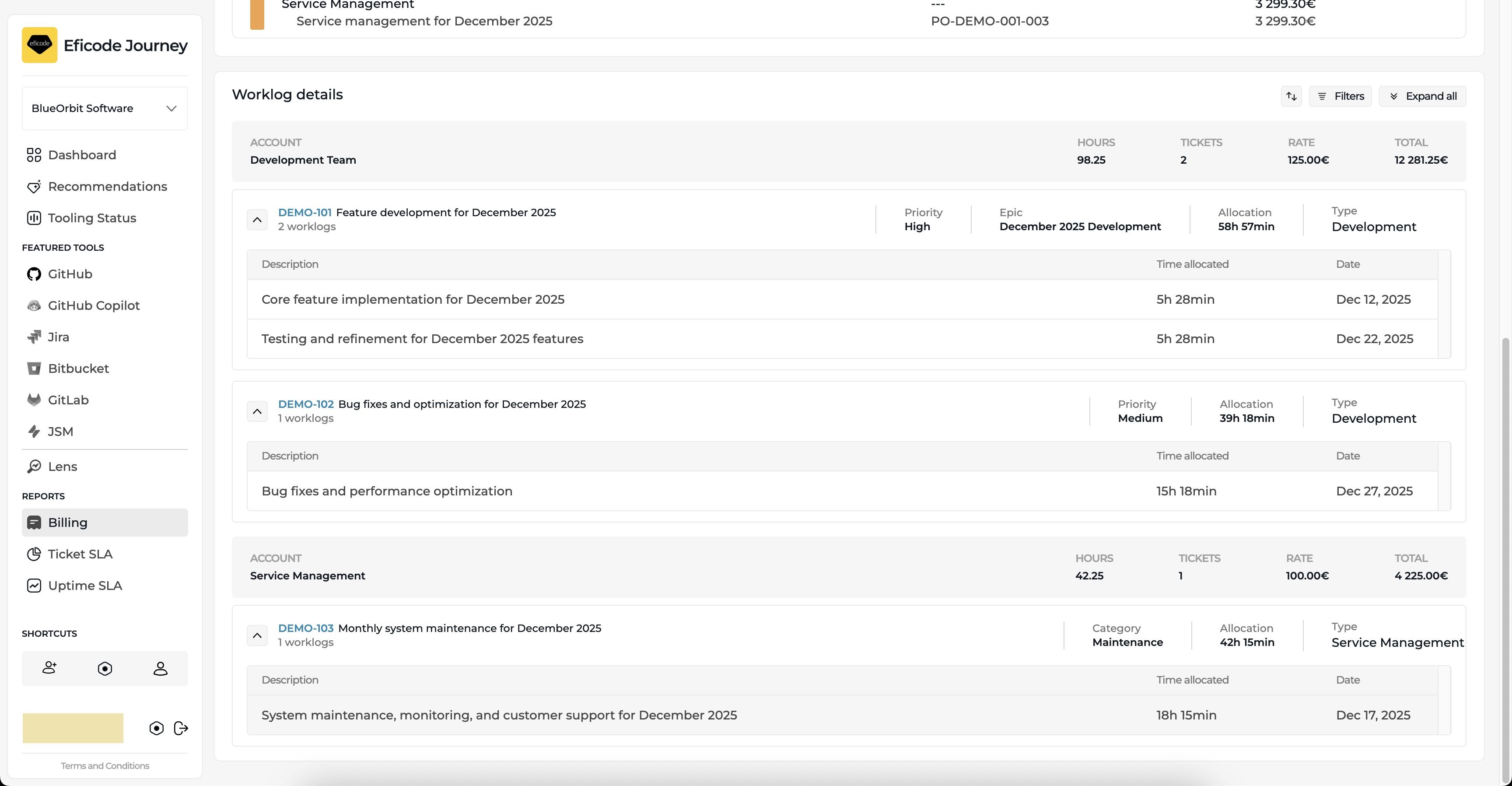Open the GitLab tool
This screenshot has width=1512, height=786.
pos(68,400)
